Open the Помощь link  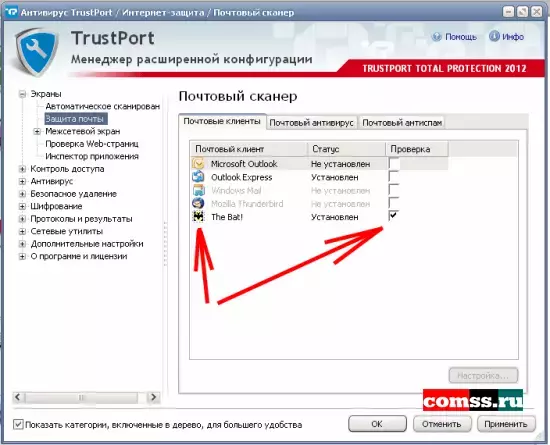click(x=461, y=37)
